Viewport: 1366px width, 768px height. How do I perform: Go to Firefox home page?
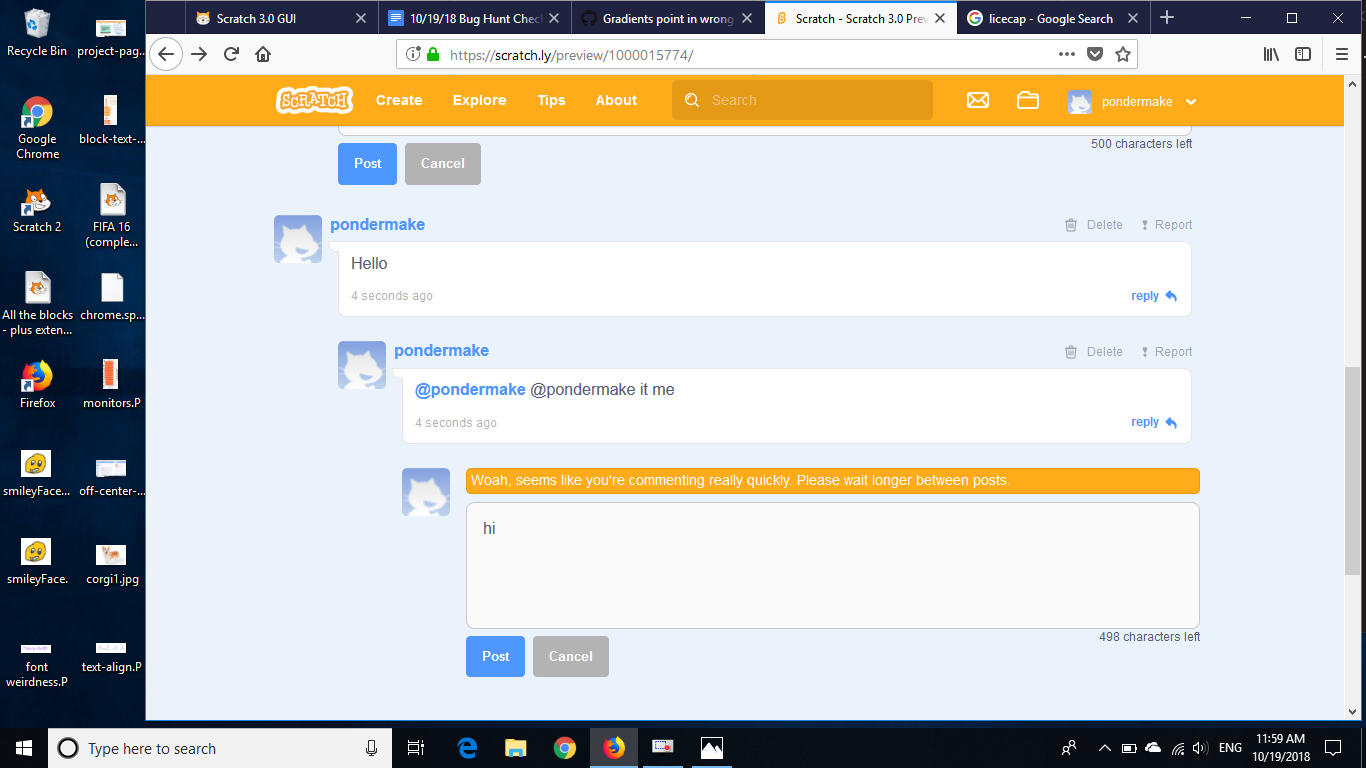coord(262,54)
